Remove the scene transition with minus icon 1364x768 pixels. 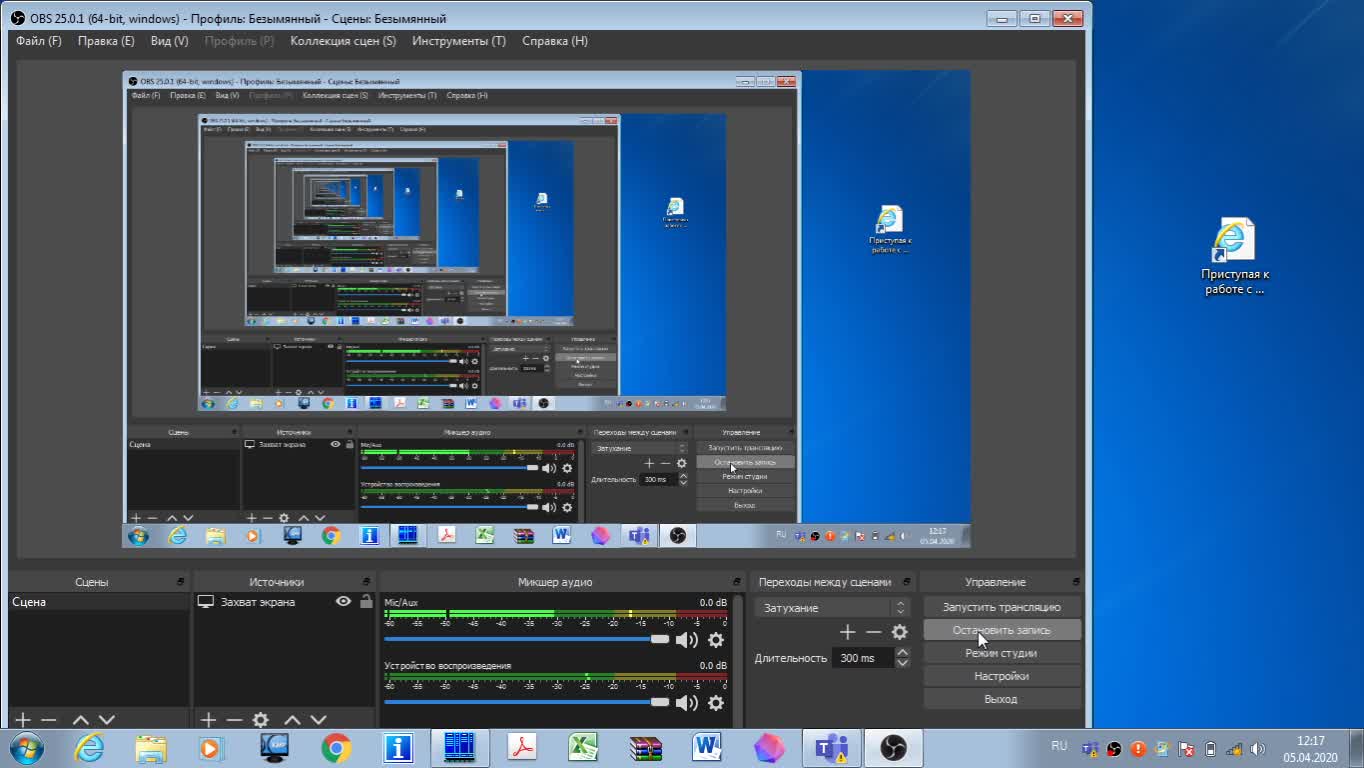874,632
